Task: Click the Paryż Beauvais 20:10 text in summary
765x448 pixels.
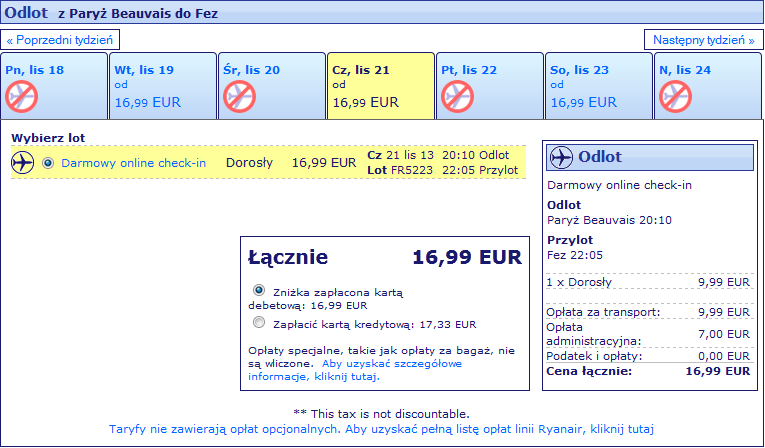Action: click(609, 220)
